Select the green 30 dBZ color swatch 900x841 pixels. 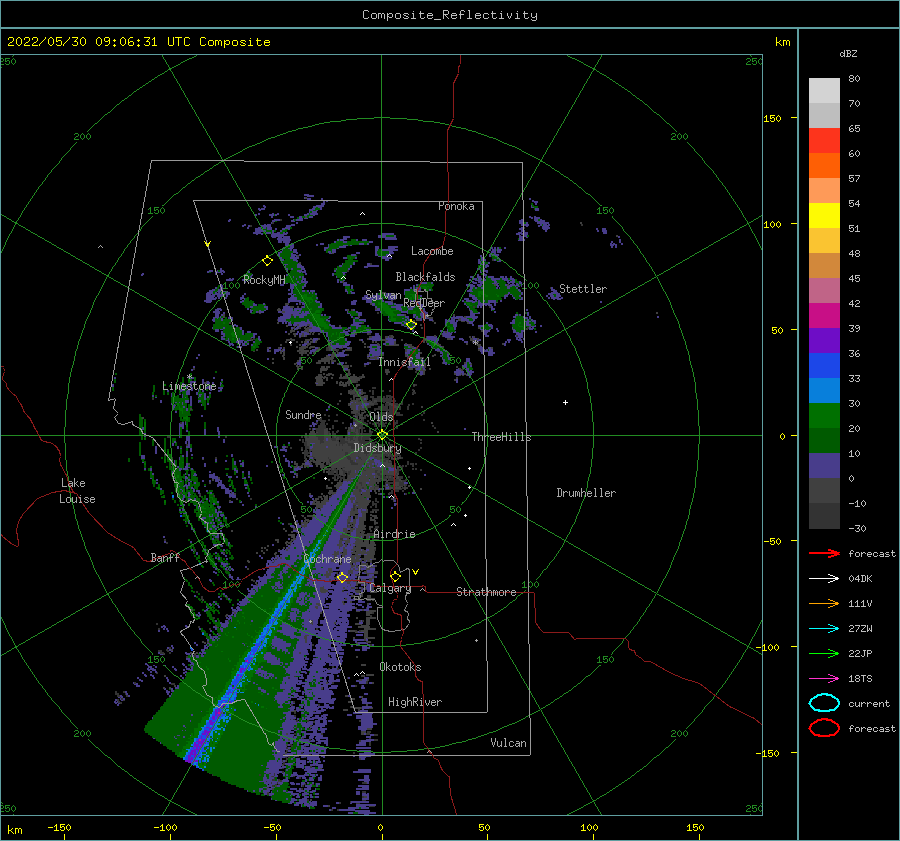click(x=824, y=415)
